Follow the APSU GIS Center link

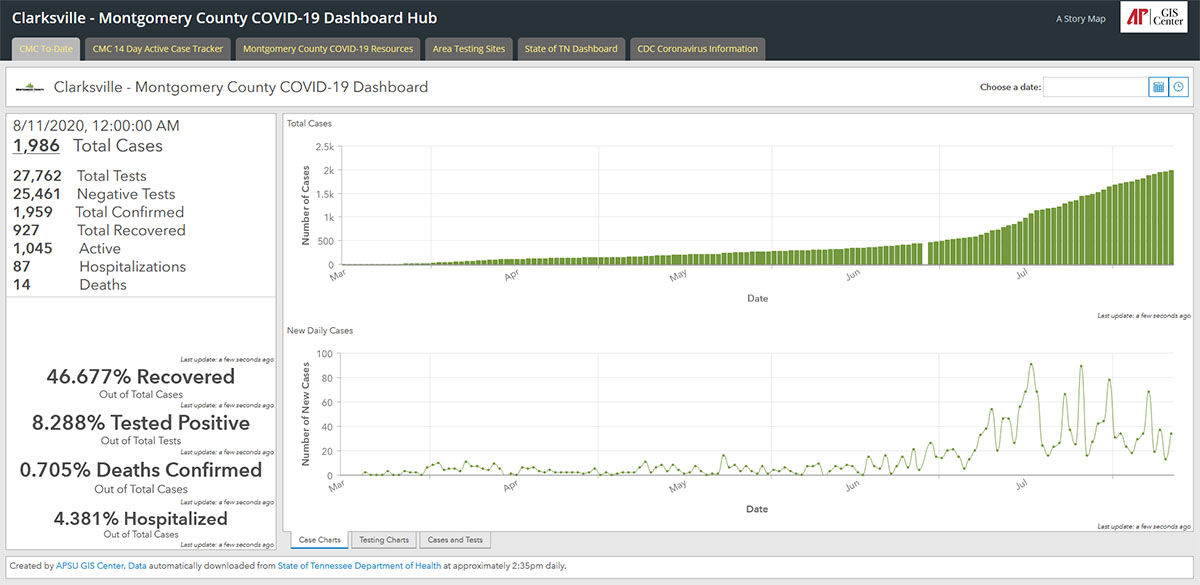90,566
